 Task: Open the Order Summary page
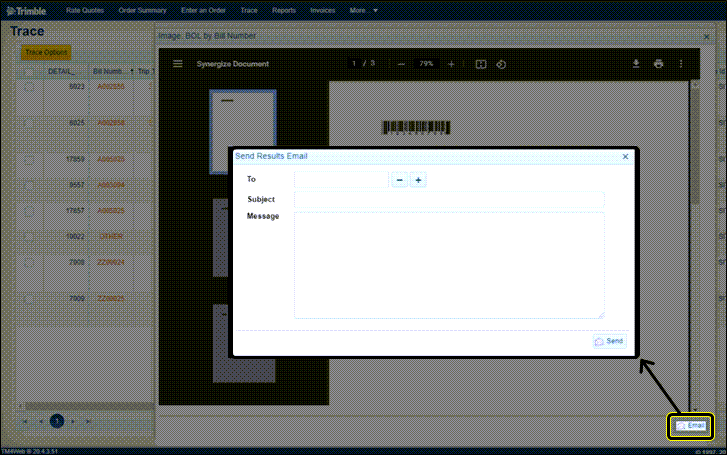[x=142, y=10]
